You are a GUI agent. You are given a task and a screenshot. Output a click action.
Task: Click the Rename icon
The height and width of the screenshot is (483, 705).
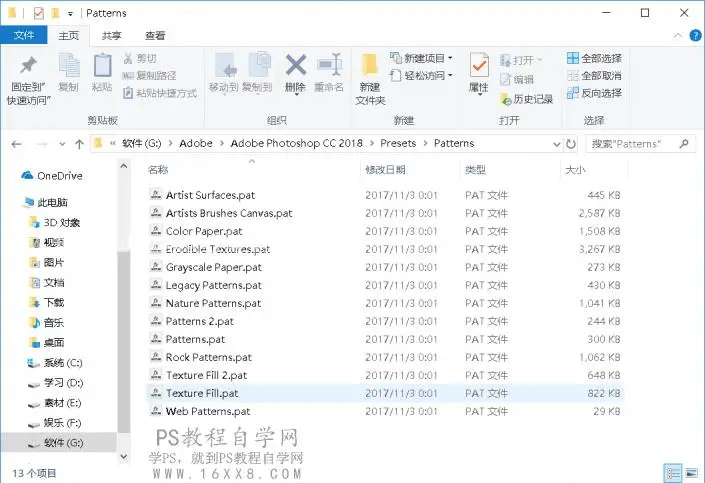click(329, 66)
